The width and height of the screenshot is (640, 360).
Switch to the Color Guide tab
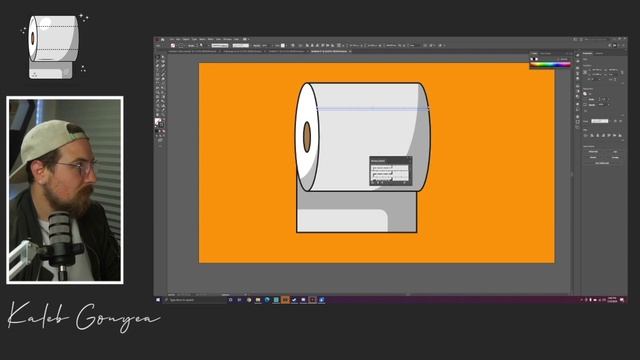[546, 53]
